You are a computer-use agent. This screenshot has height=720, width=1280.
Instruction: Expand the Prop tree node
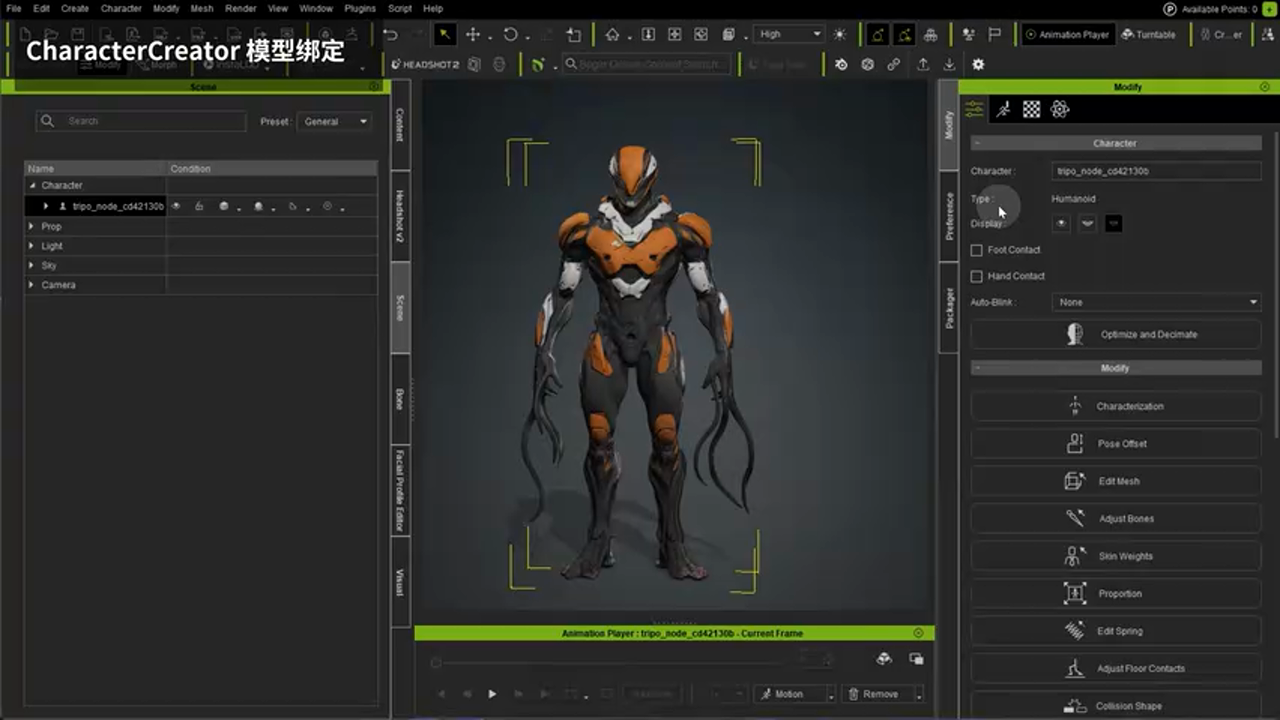click(31, 226)
